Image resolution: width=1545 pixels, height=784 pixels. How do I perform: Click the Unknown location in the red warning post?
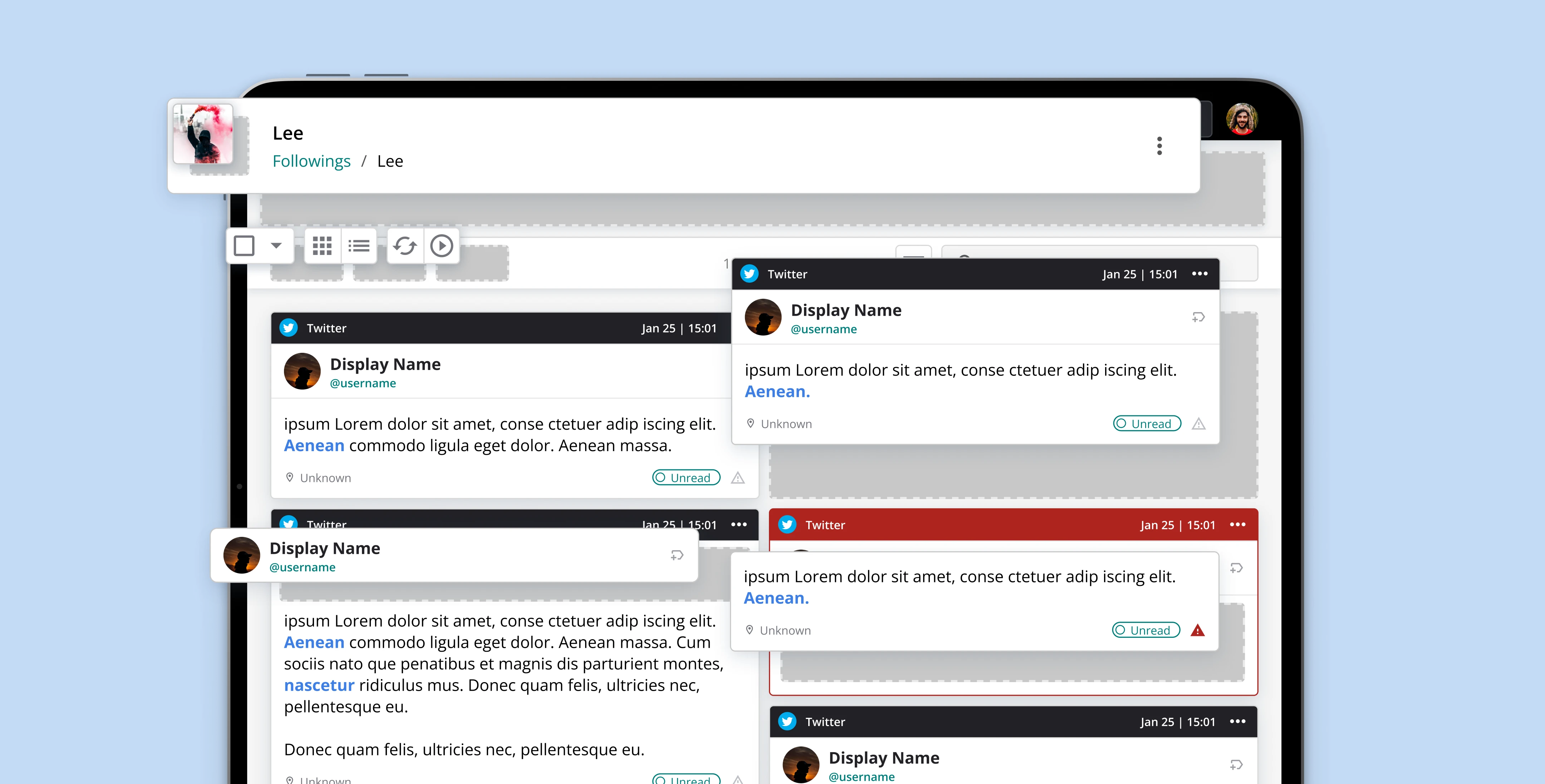pyautogui.click(x=785, y=631)
